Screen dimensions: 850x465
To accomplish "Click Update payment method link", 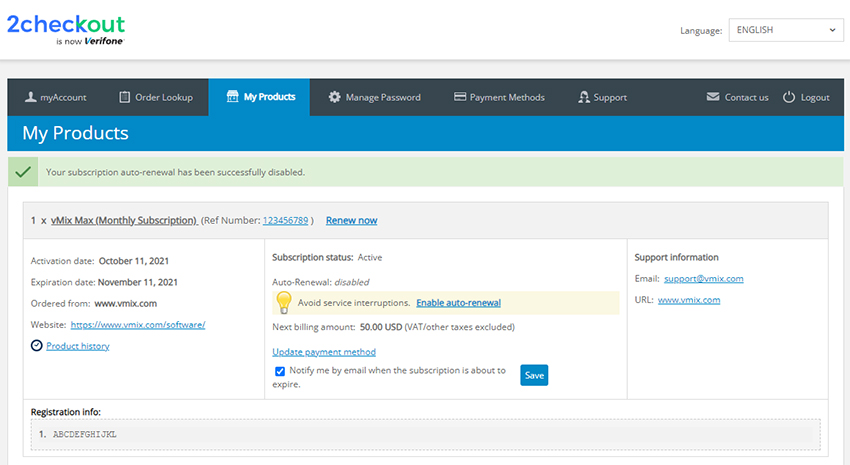I will (324, 352).
